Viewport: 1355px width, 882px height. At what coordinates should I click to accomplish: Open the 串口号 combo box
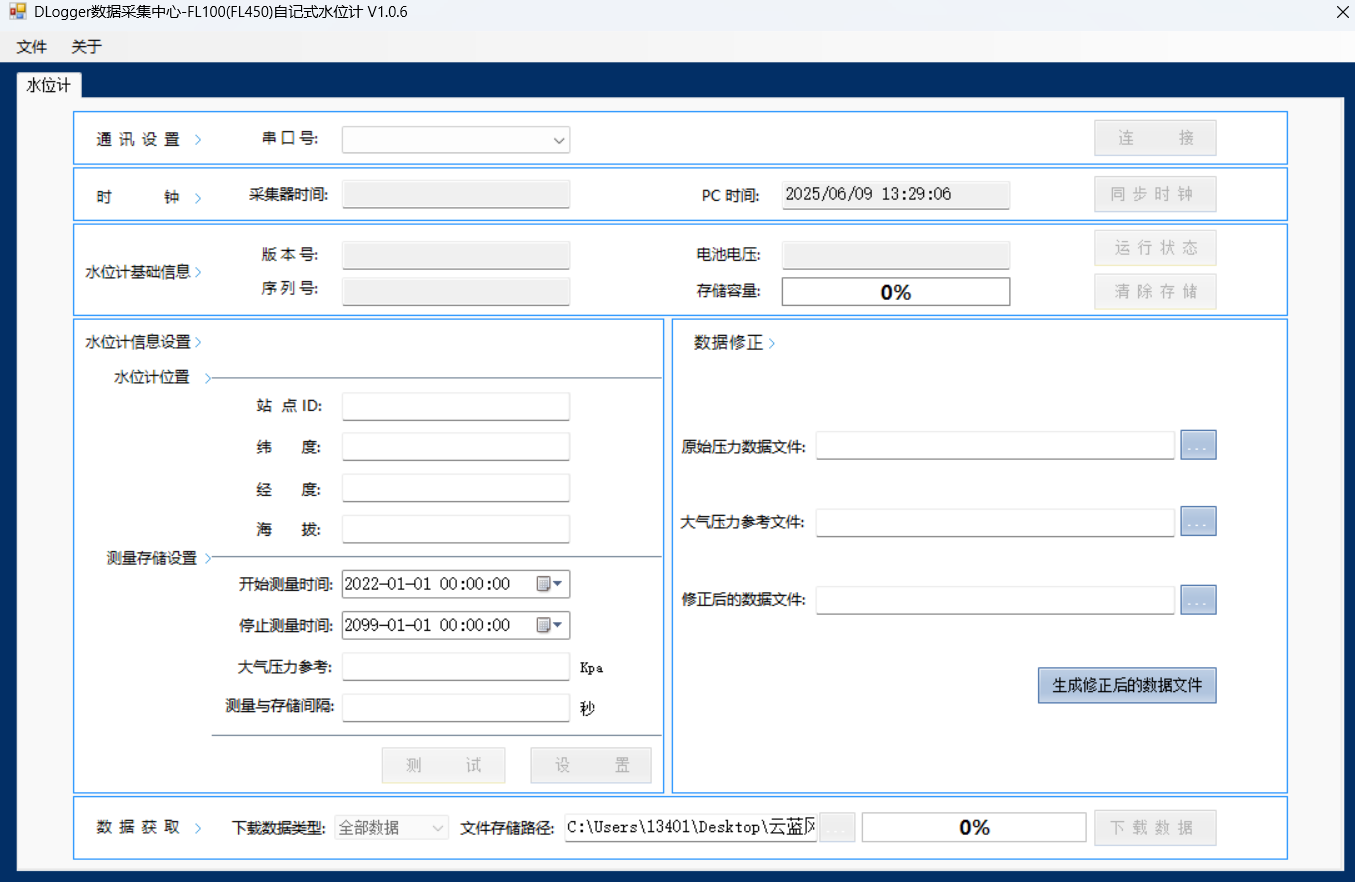click(456, 140)
